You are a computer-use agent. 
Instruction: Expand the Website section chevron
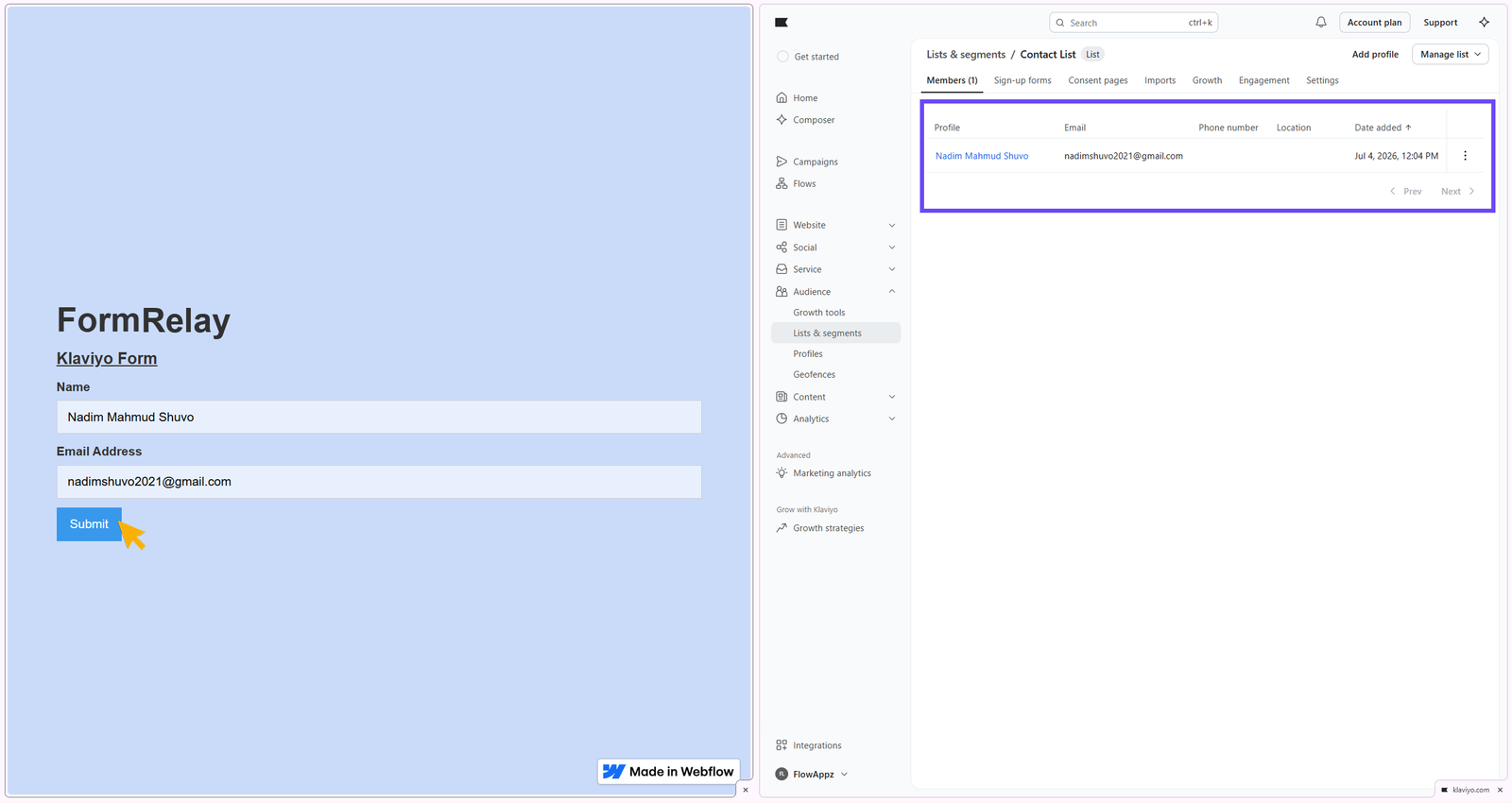tap(892, 225)
